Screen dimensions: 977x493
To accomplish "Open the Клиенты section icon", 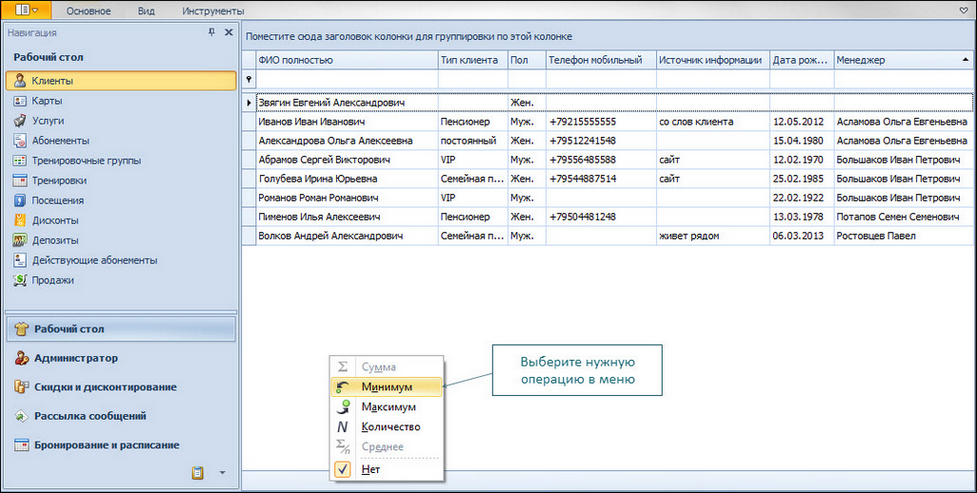I will (20, 81).
